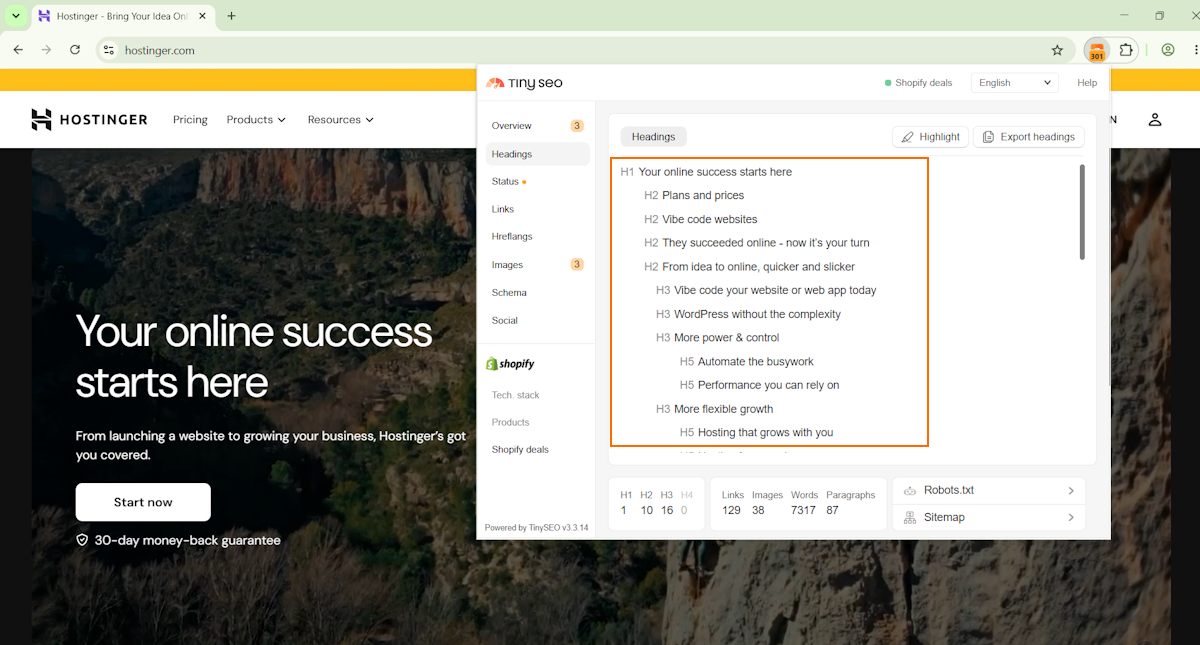This screenshot has width=1200, height=645.
Task: Click the Shopify deals link at top
Action: pyautogui.click(x=919, y=83)
